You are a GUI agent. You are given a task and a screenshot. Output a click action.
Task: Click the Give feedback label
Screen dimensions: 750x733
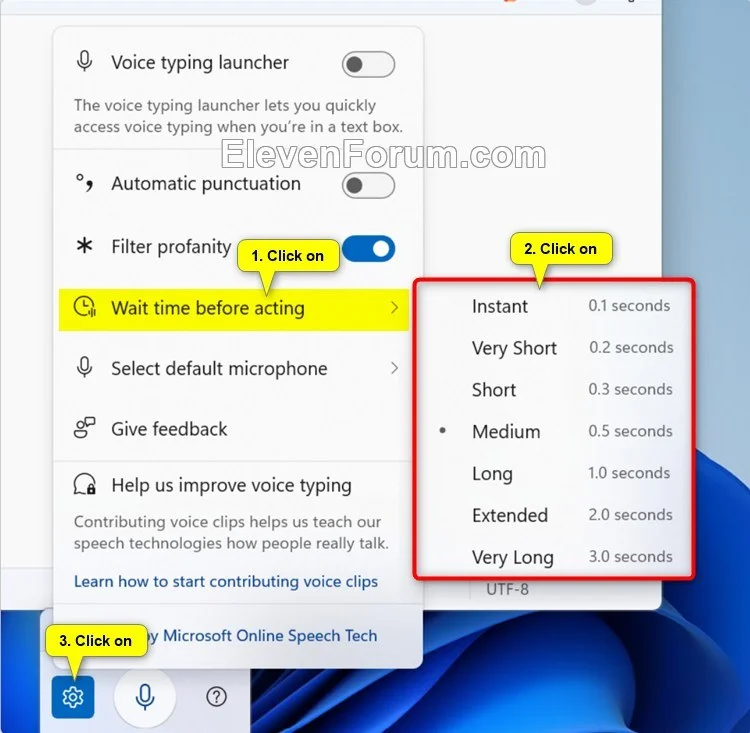click(x=169, y=429)
